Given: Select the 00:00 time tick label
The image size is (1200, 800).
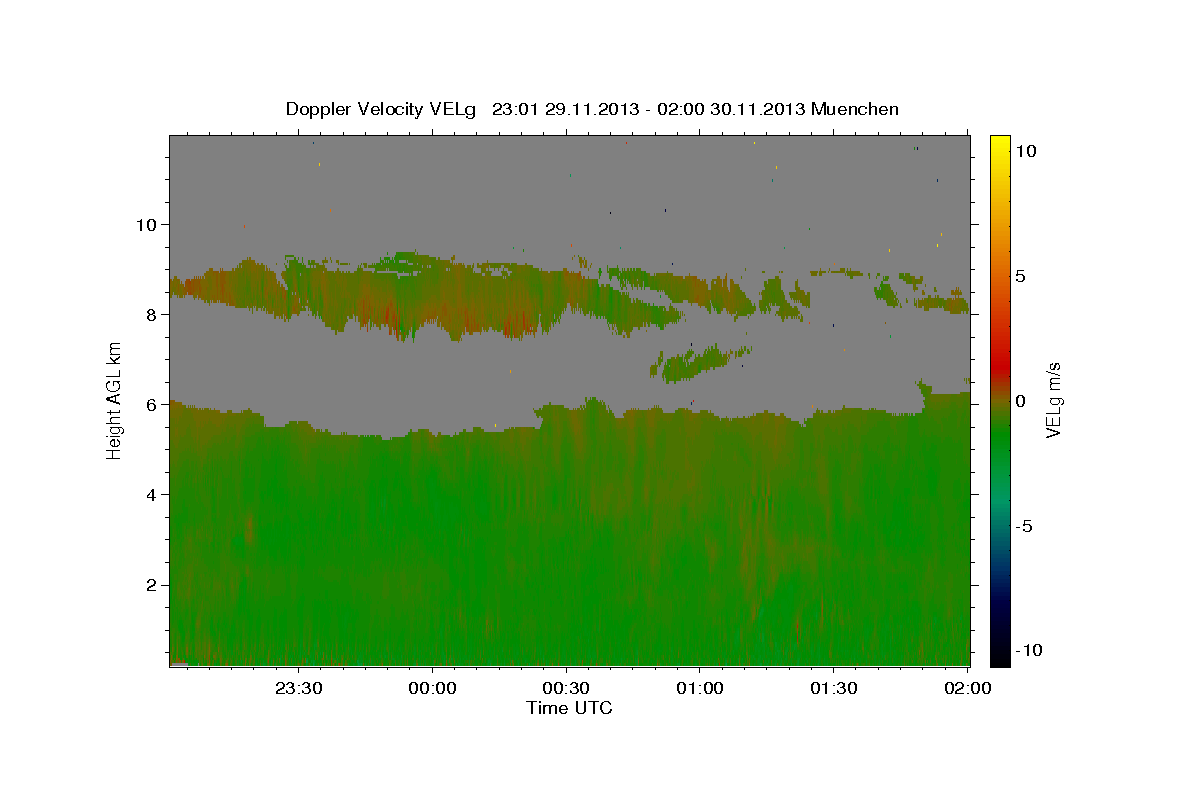Looking at the screenshot, I should point(433,688).
